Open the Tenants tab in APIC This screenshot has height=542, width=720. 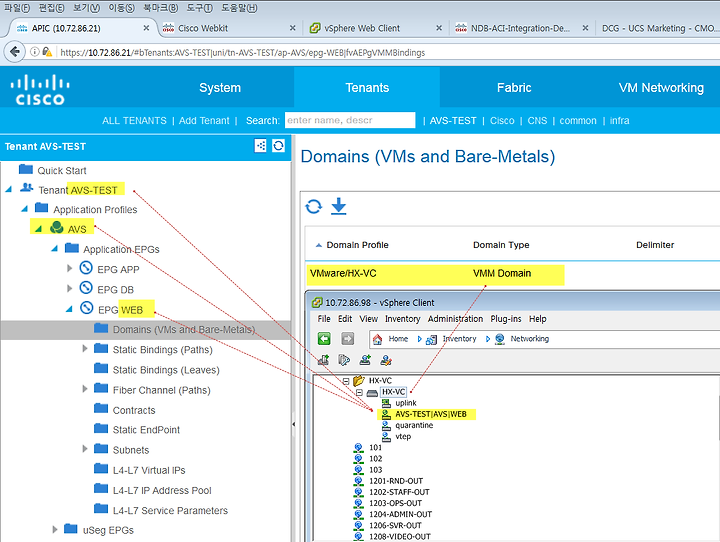tap(367, 87)
